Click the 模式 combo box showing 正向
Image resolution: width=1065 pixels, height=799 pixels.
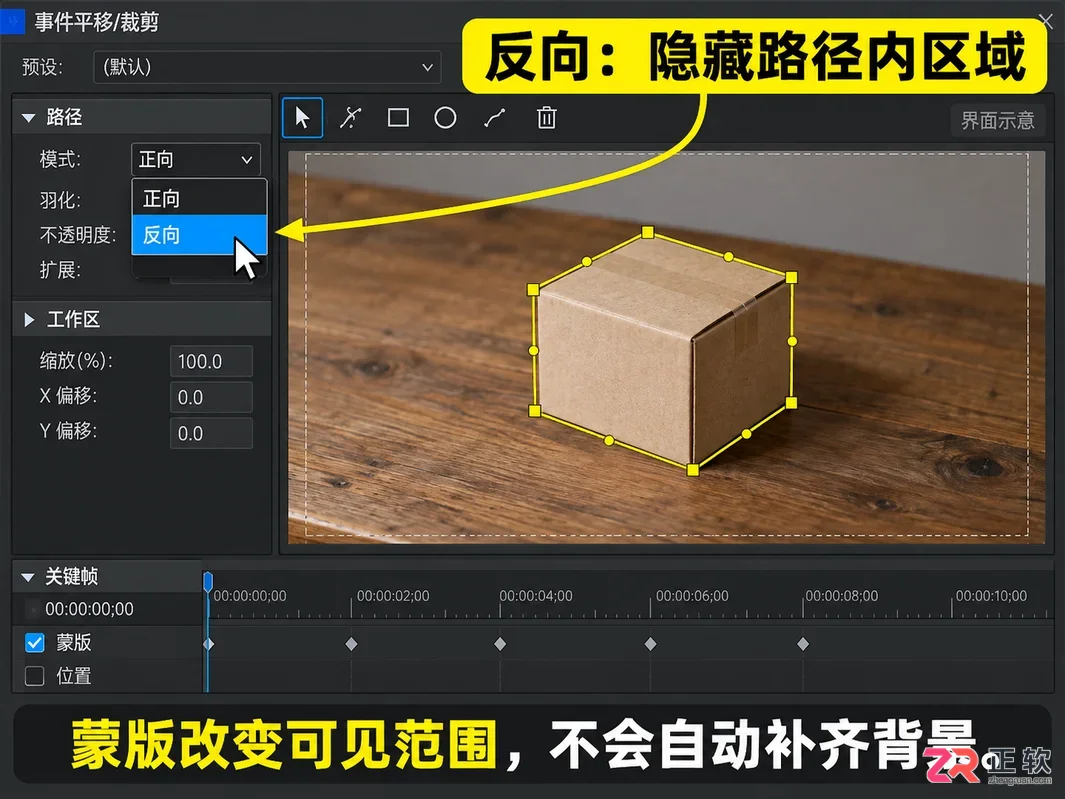(x=196, y=160)
